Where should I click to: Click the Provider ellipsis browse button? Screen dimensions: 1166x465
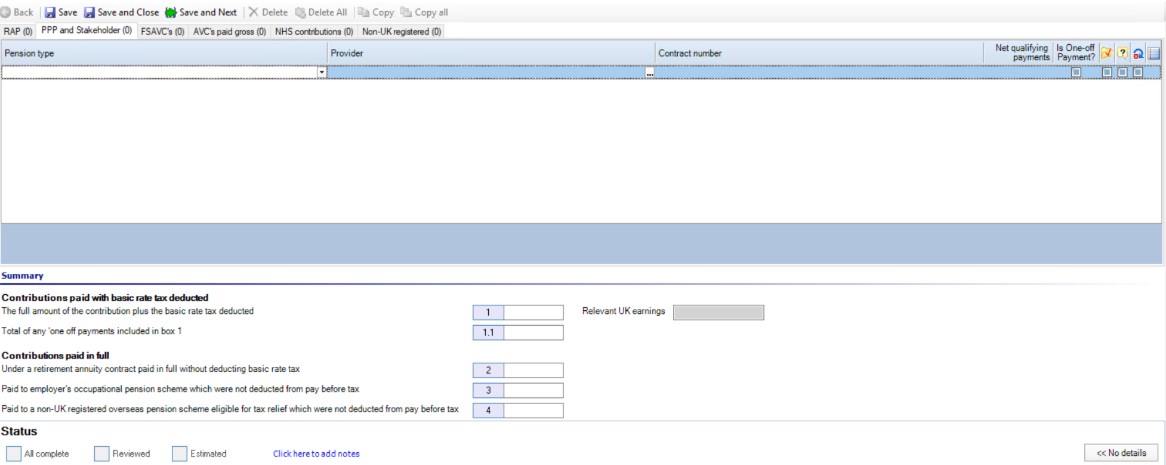pyautogui.click(x=649, y=72)
